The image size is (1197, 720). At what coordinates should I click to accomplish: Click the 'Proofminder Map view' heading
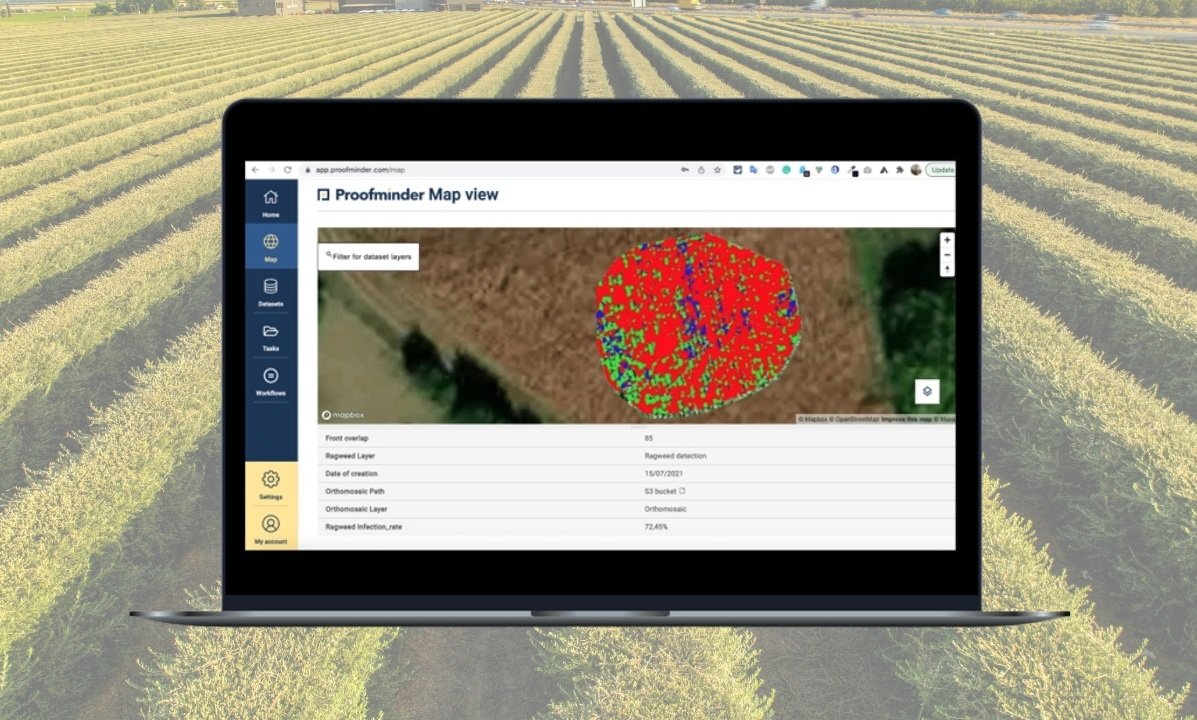click(x=417, y=195)
